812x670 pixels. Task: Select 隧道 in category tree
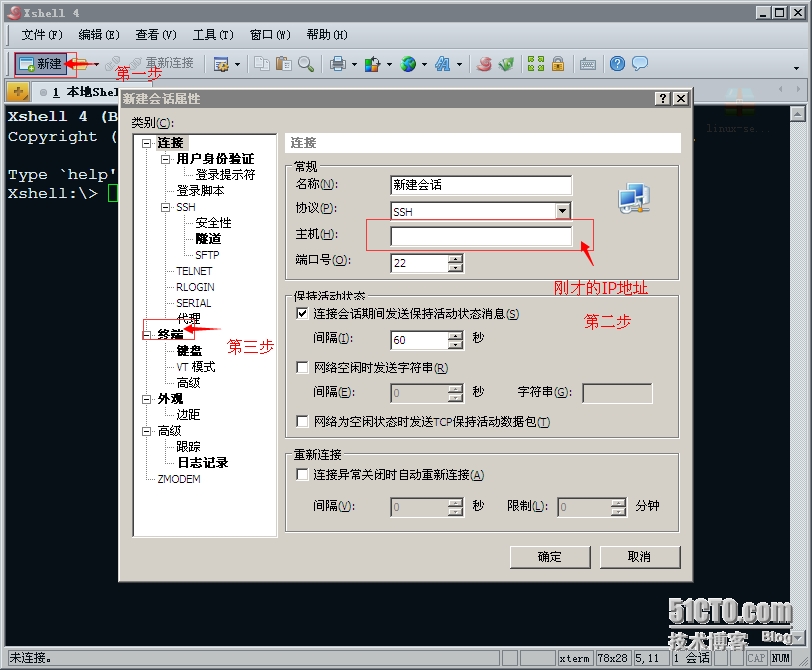click(208, 239)
